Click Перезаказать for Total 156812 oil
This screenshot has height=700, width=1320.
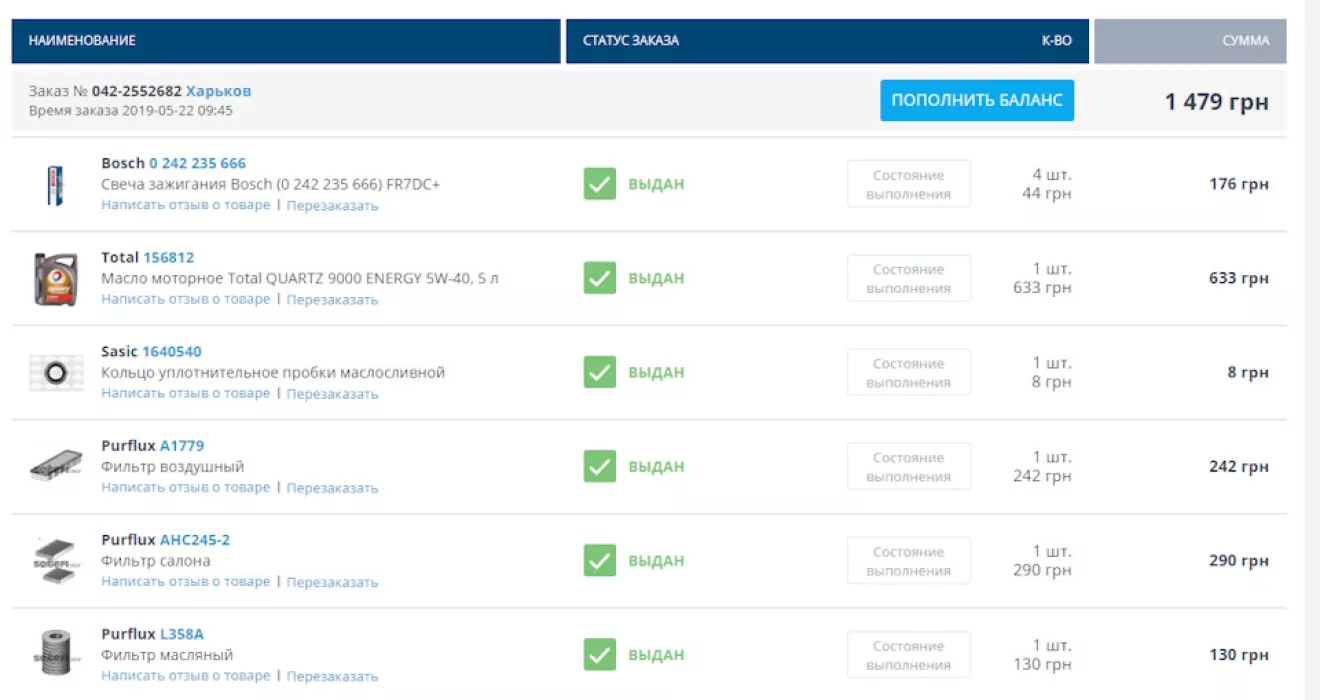pos(332,300)
